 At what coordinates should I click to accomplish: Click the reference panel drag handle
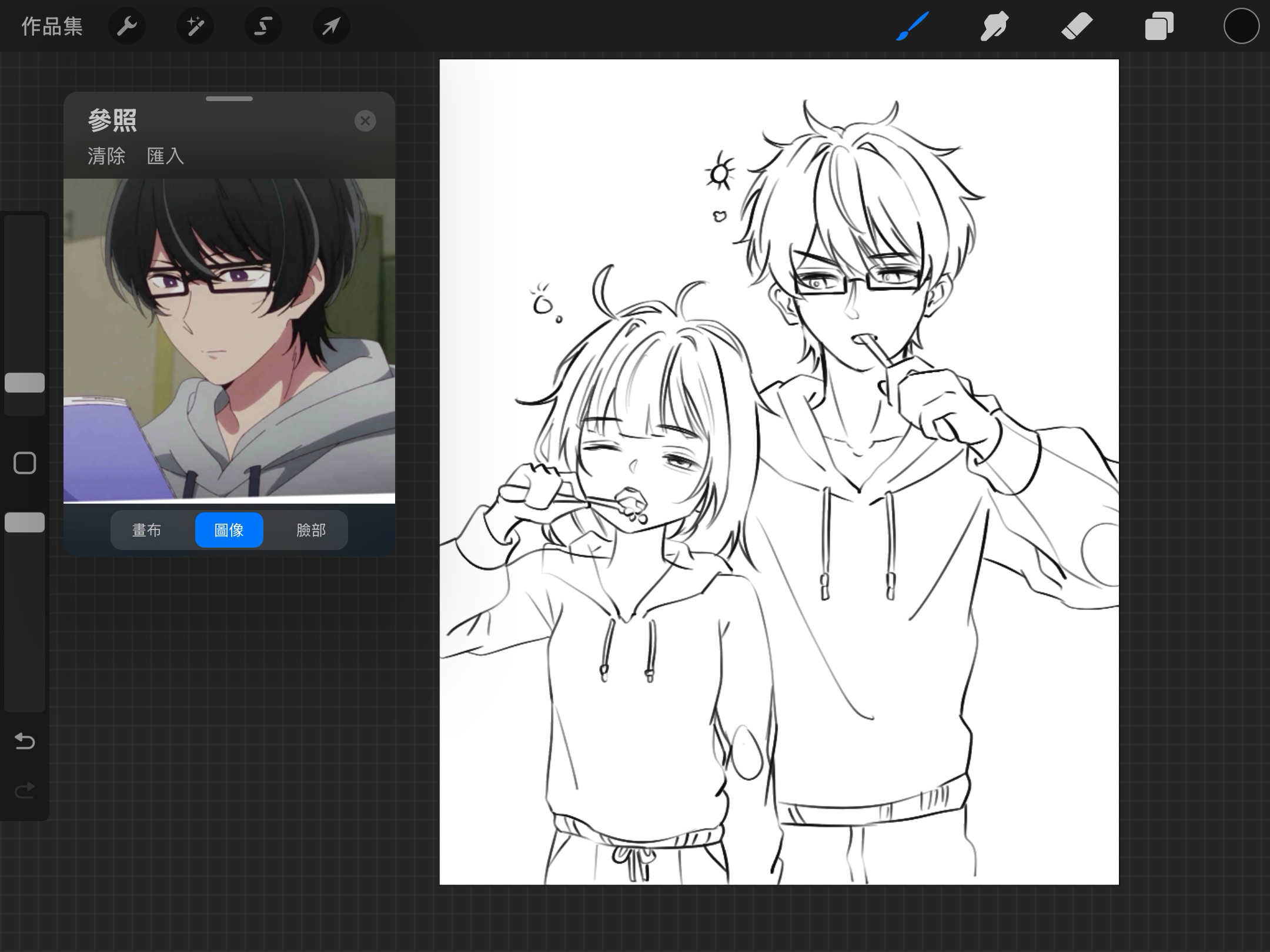pyautogui.click(x=229, y=99)
